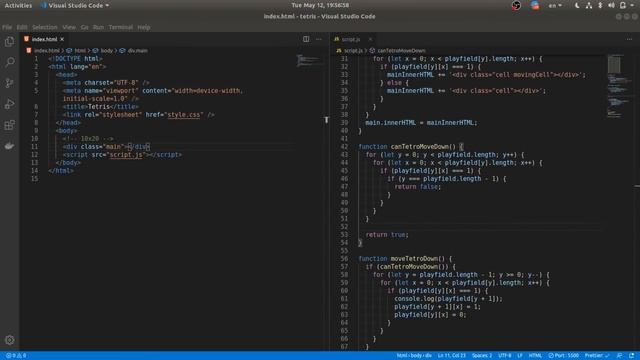Close the index.html tab
Viewport: 640px width, 360px height.
[62, 39]
